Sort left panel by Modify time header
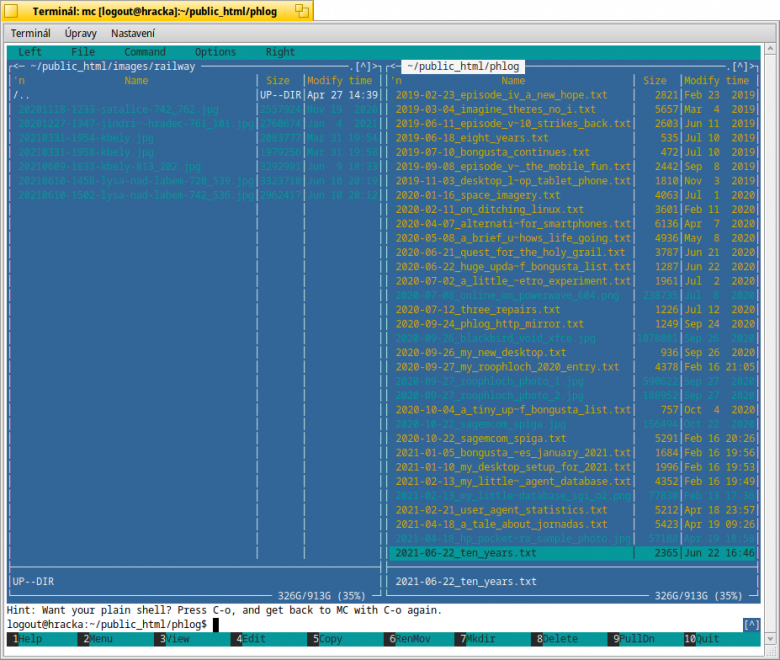 pyautogui.click(x=340, y=81)
